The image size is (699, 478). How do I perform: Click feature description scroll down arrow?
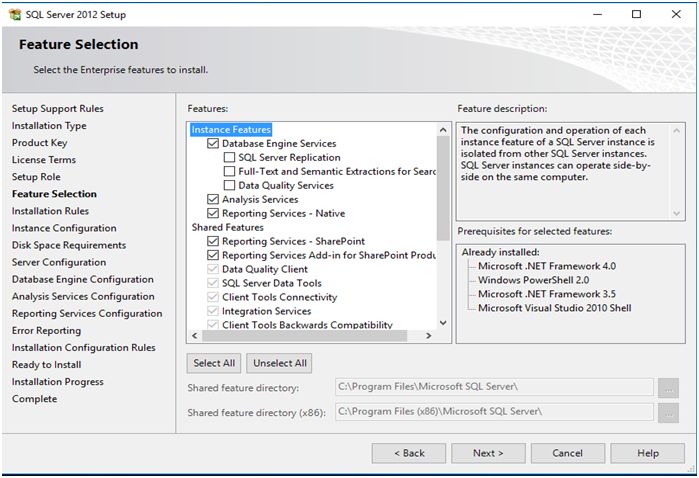coord(676,213)
